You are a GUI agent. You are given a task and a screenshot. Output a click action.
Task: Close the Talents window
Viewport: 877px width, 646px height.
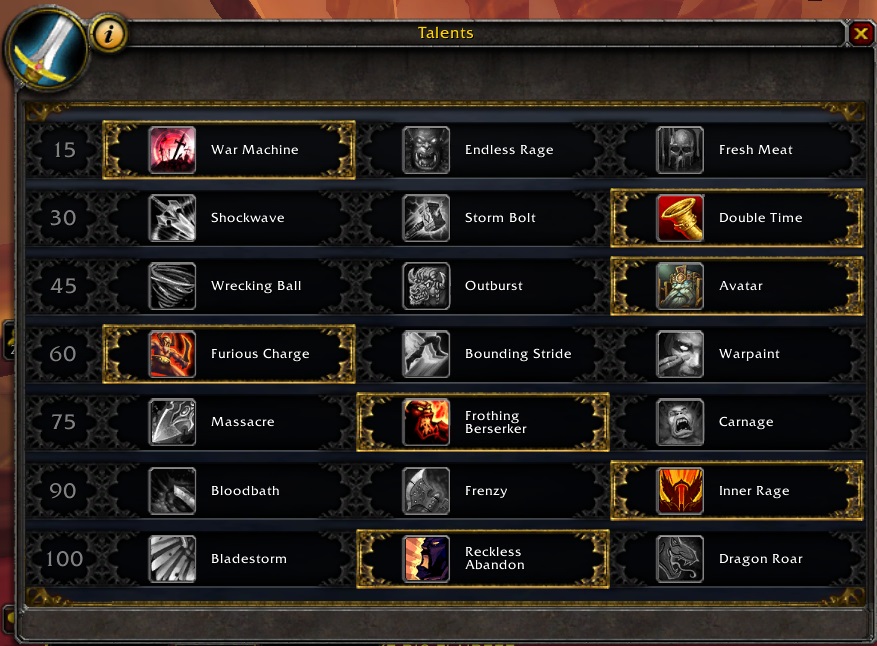click(x=861, y=34)
